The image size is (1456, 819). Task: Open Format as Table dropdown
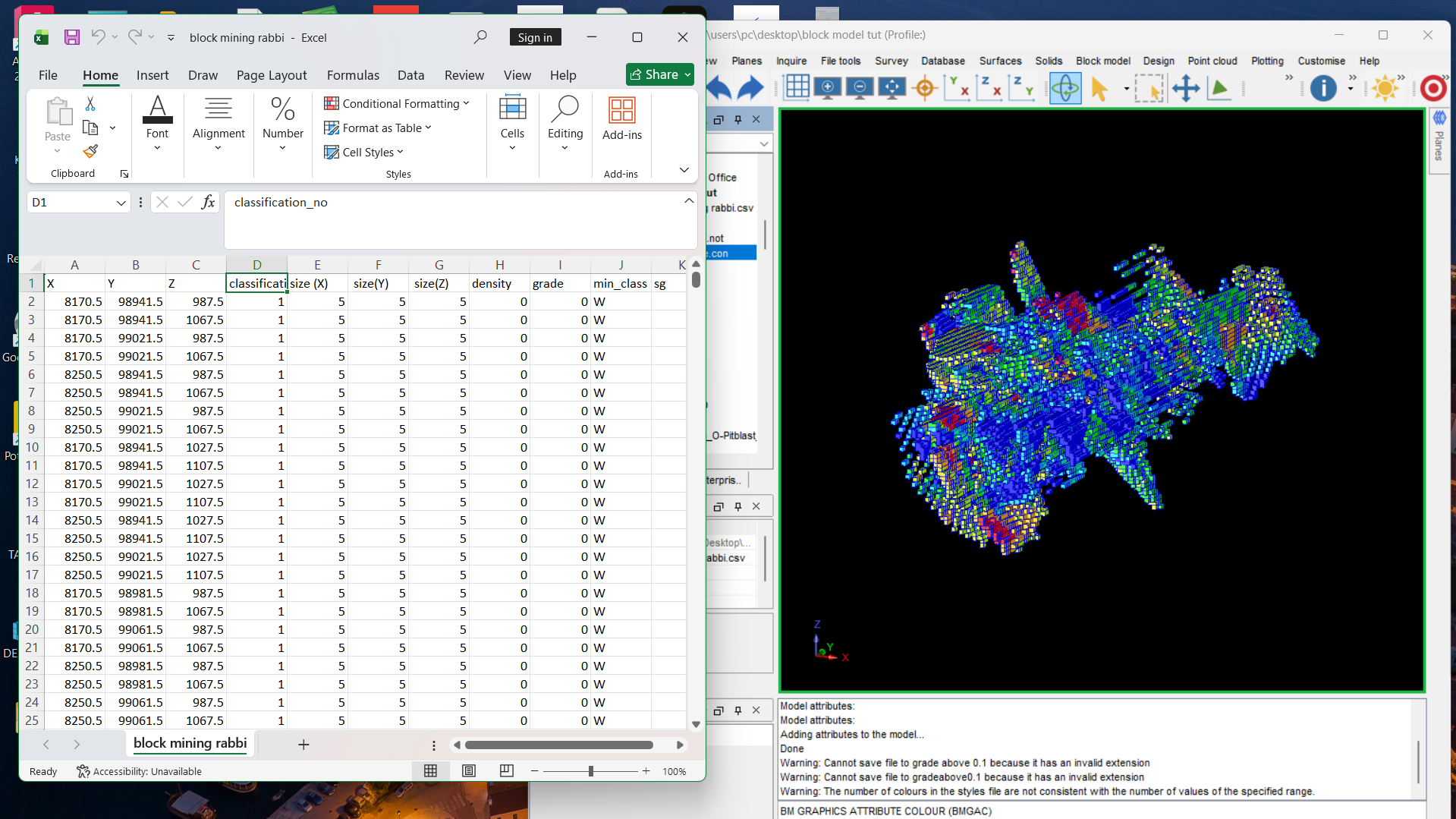click(378, 128)
